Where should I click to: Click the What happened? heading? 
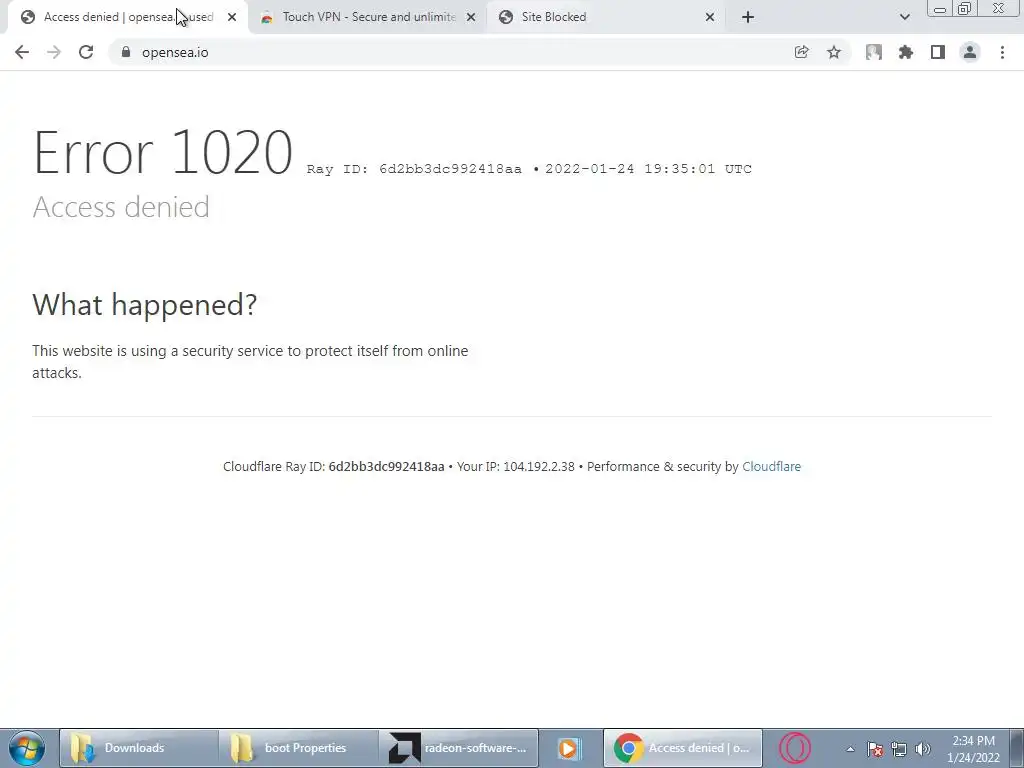tap(144, 304)
